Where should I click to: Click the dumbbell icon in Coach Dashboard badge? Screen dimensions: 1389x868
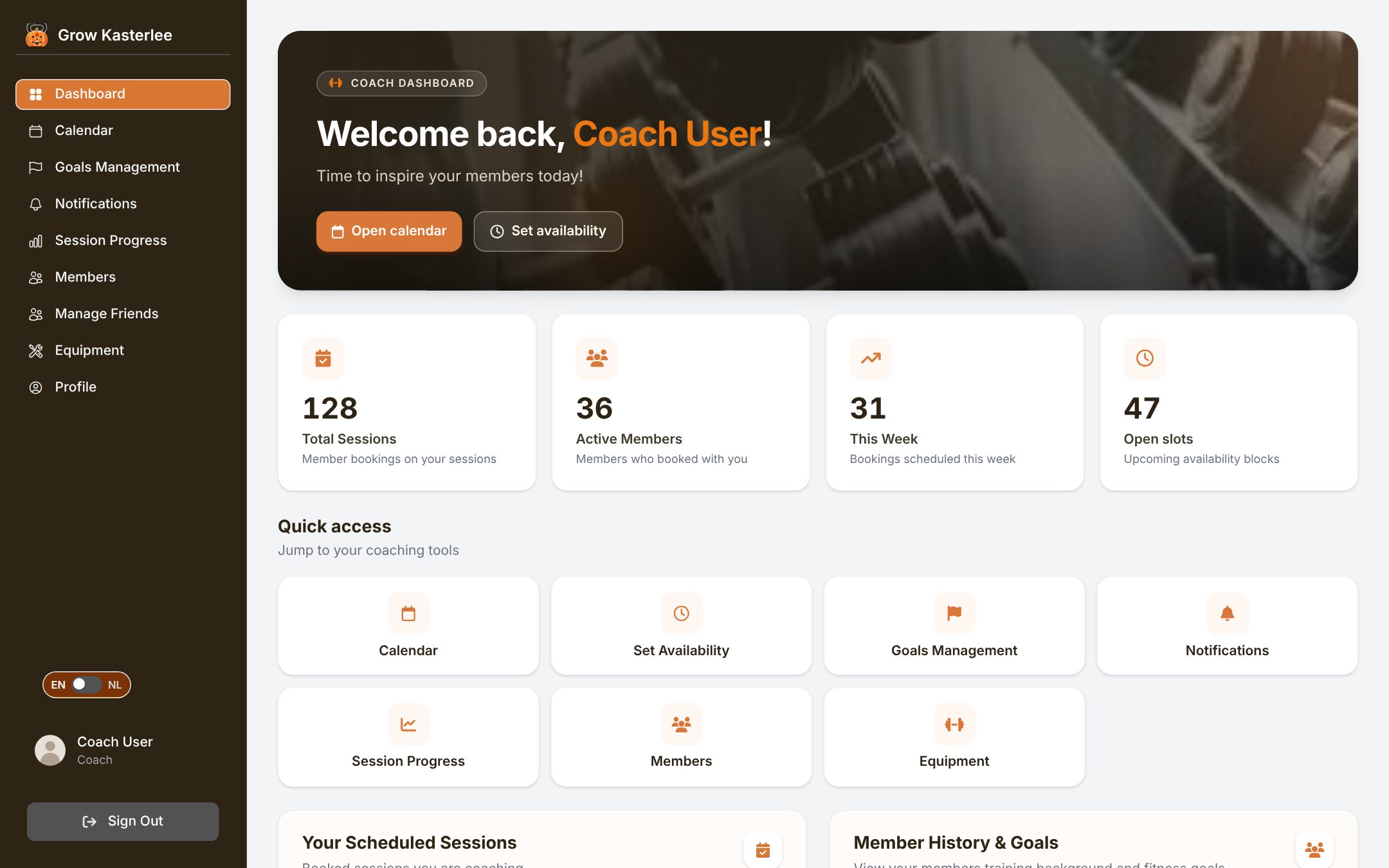(336, 83)
